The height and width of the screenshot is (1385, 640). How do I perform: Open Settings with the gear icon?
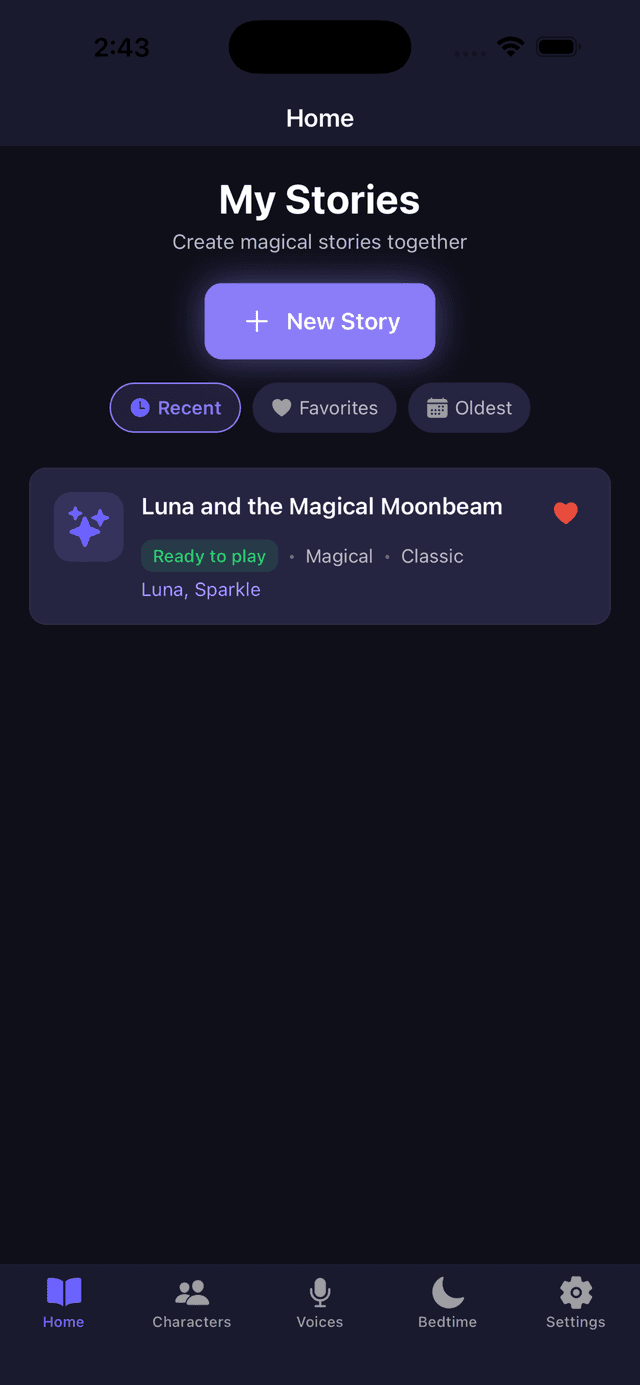[x=575, y=1292]
